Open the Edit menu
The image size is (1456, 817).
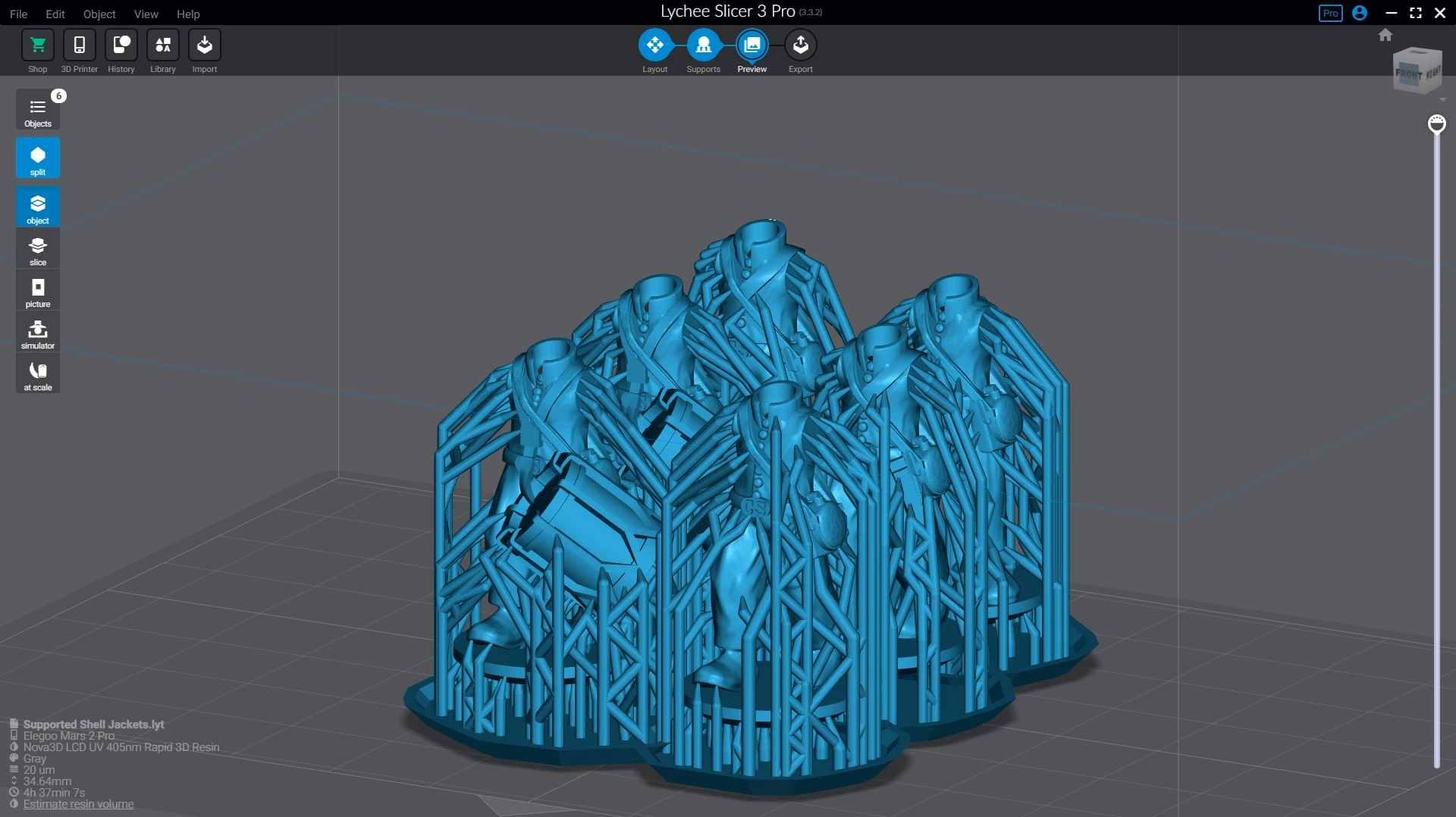[x=55, y=14]
